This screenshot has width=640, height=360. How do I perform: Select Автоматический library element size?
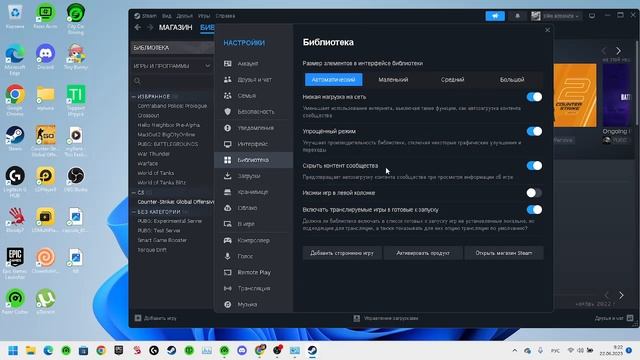click(x=333, y=80)
